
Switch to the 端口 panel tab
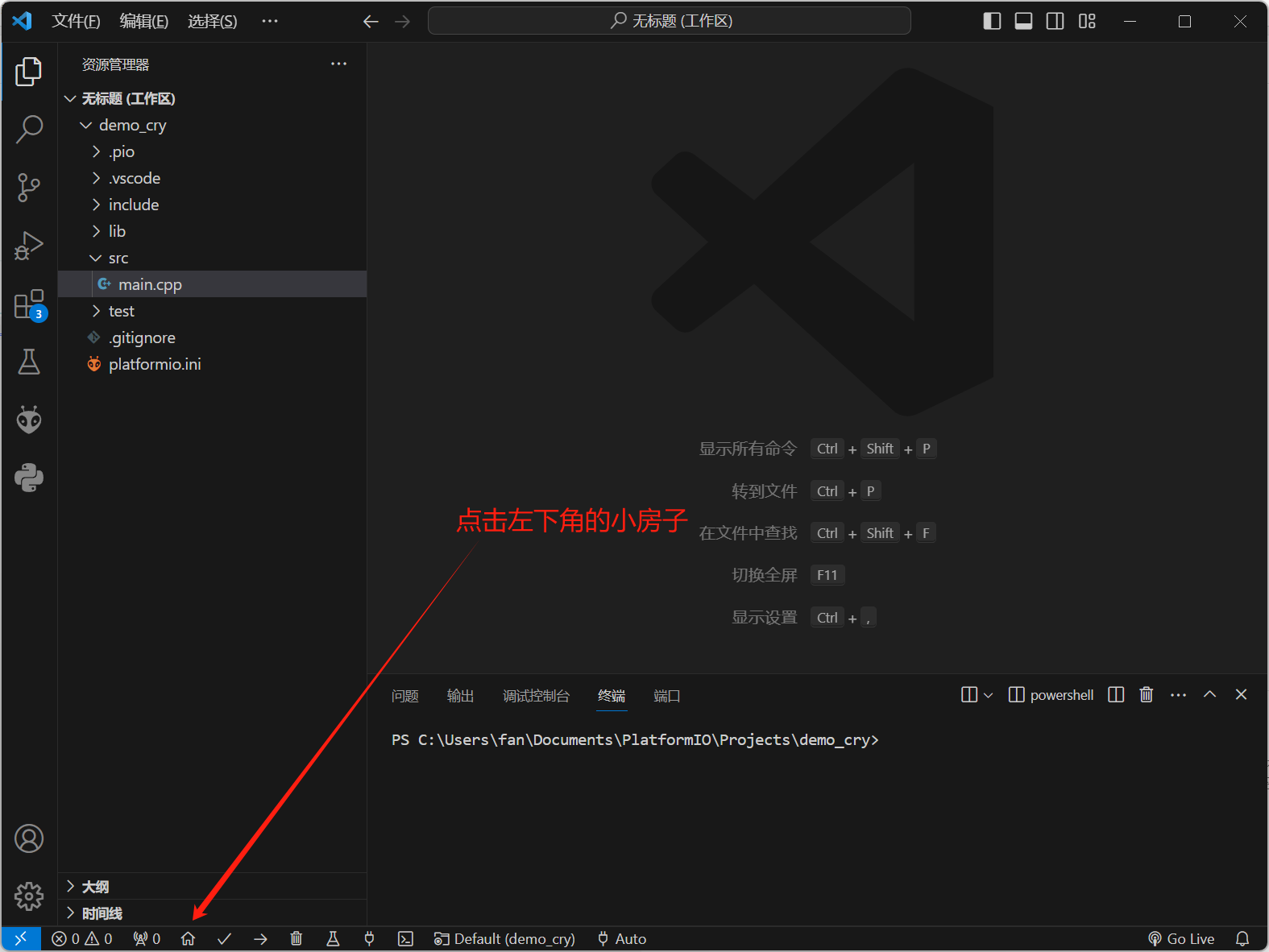pos(667,696)
